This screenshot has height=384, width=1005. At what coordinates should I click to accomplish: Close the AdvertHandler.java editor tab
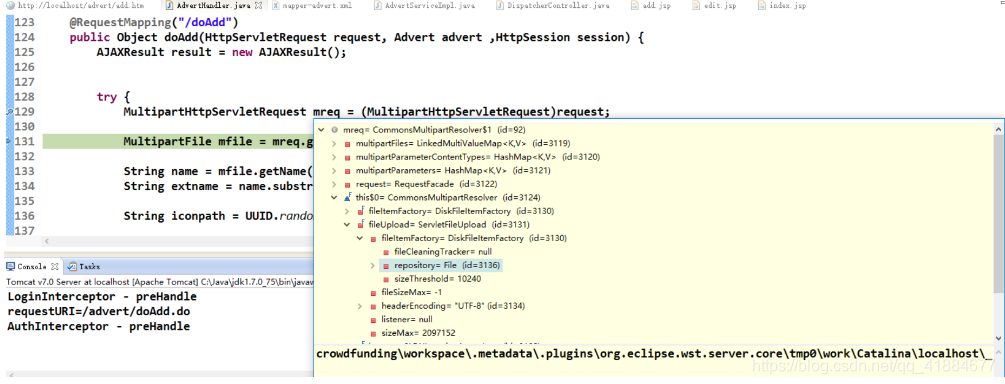tap(258, 5)
